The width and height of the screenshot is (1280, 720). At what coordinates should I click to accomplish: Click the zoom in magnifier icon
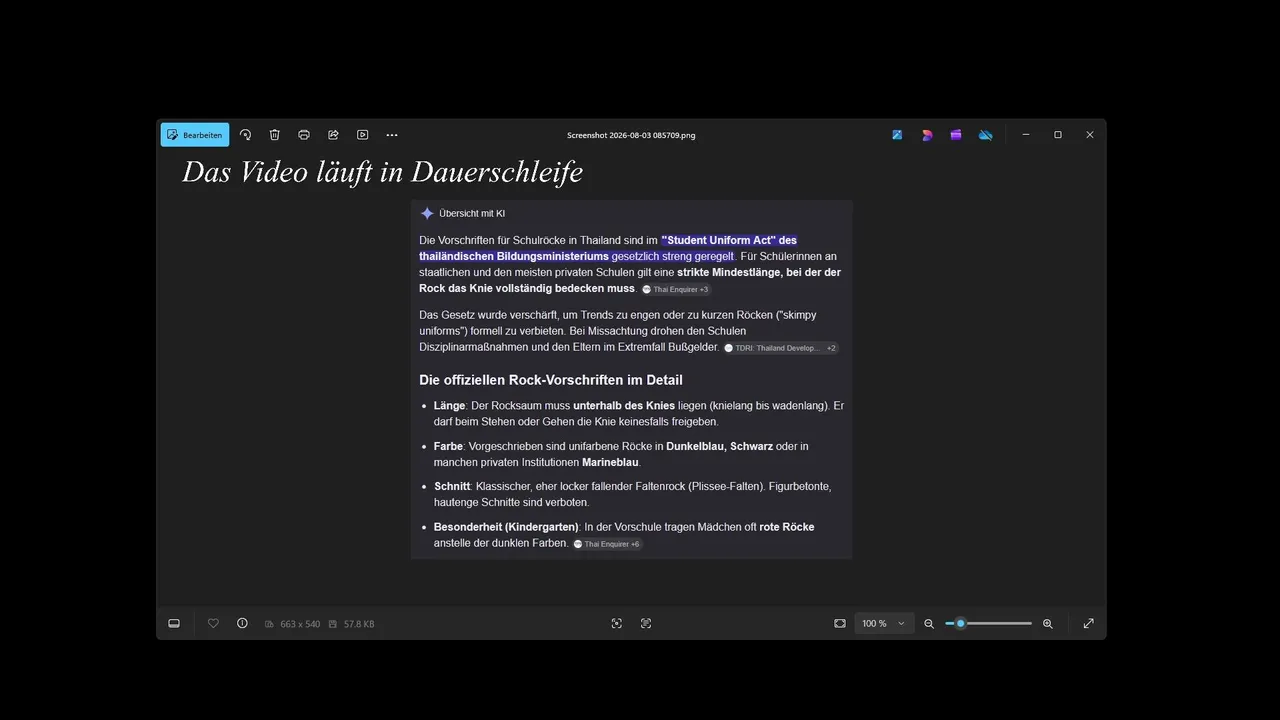(x=1048, y=623)
